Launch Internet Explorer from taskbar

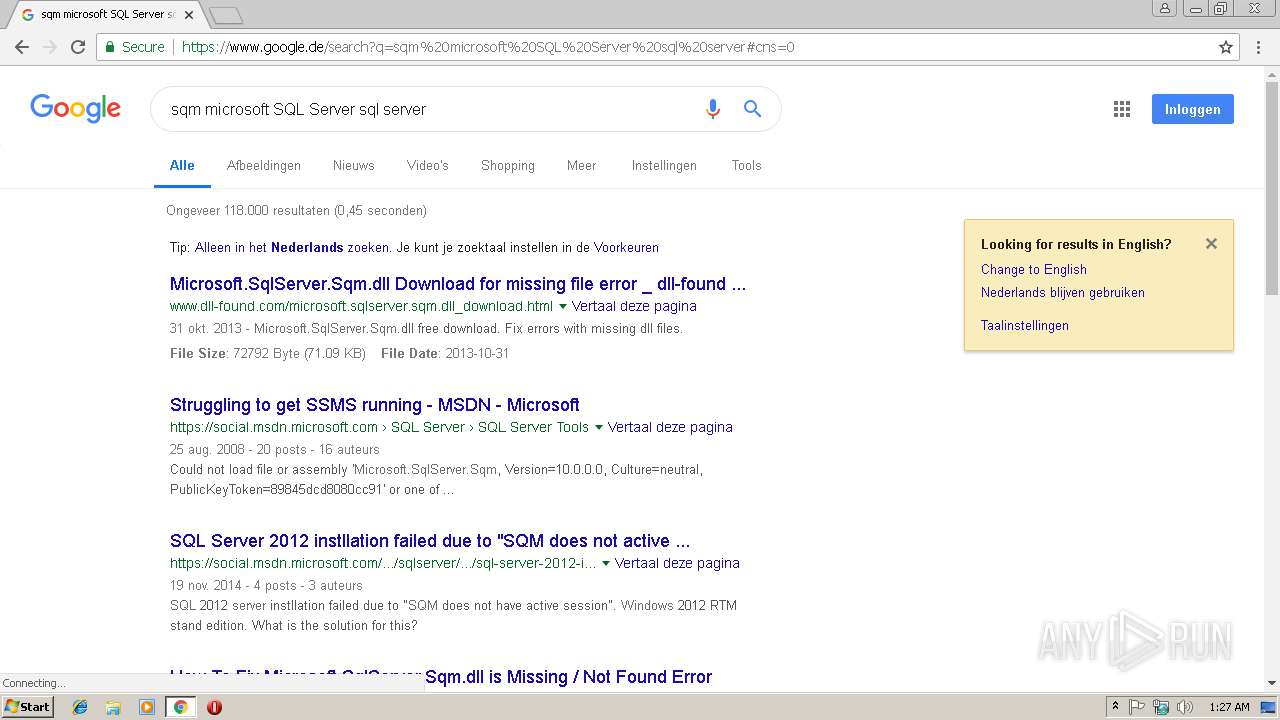[x=80, y=707]
